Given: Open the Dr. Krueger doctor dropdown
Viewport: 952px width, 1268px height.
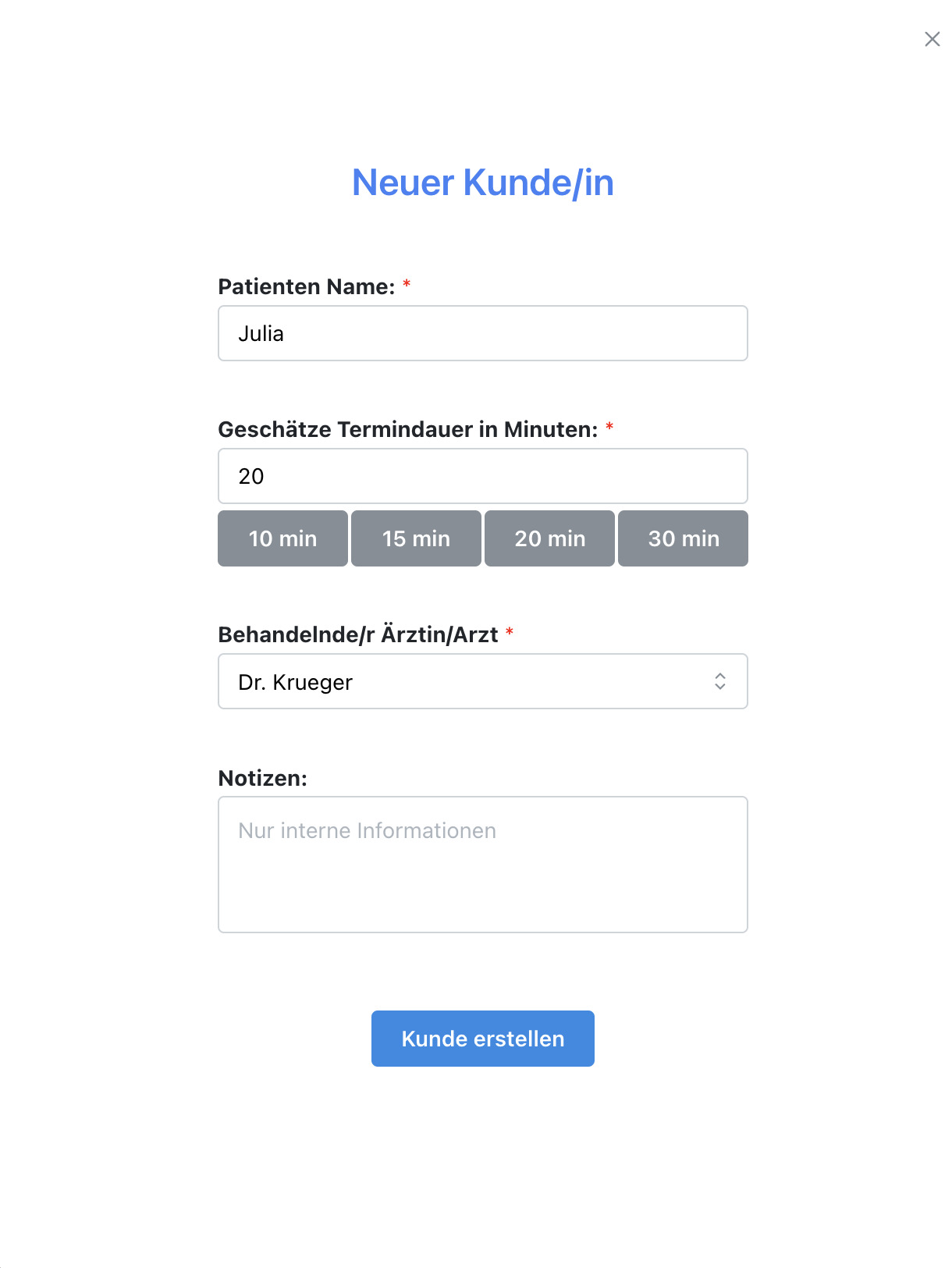Looking at the screenshot, I should pos(468,681).
